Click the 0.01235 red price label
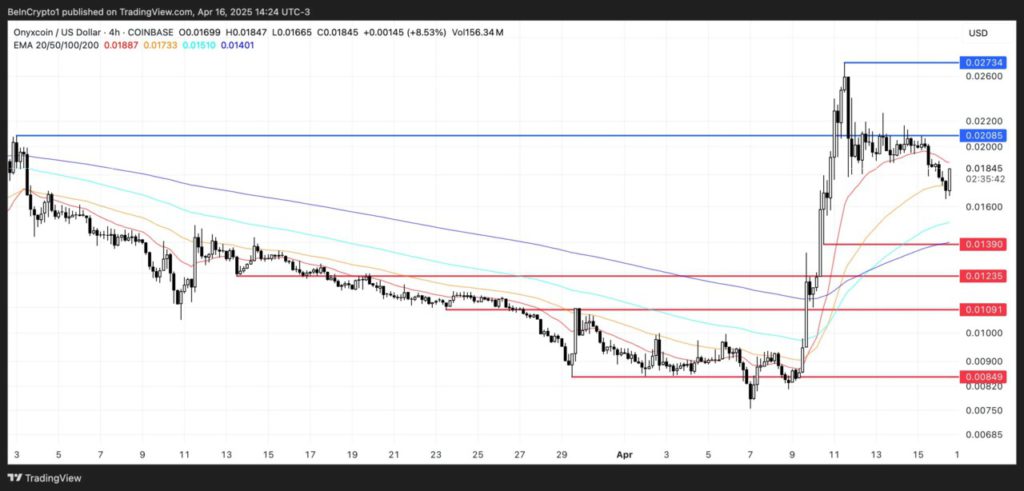This screenshot has width=1024, height=491. 982,276
